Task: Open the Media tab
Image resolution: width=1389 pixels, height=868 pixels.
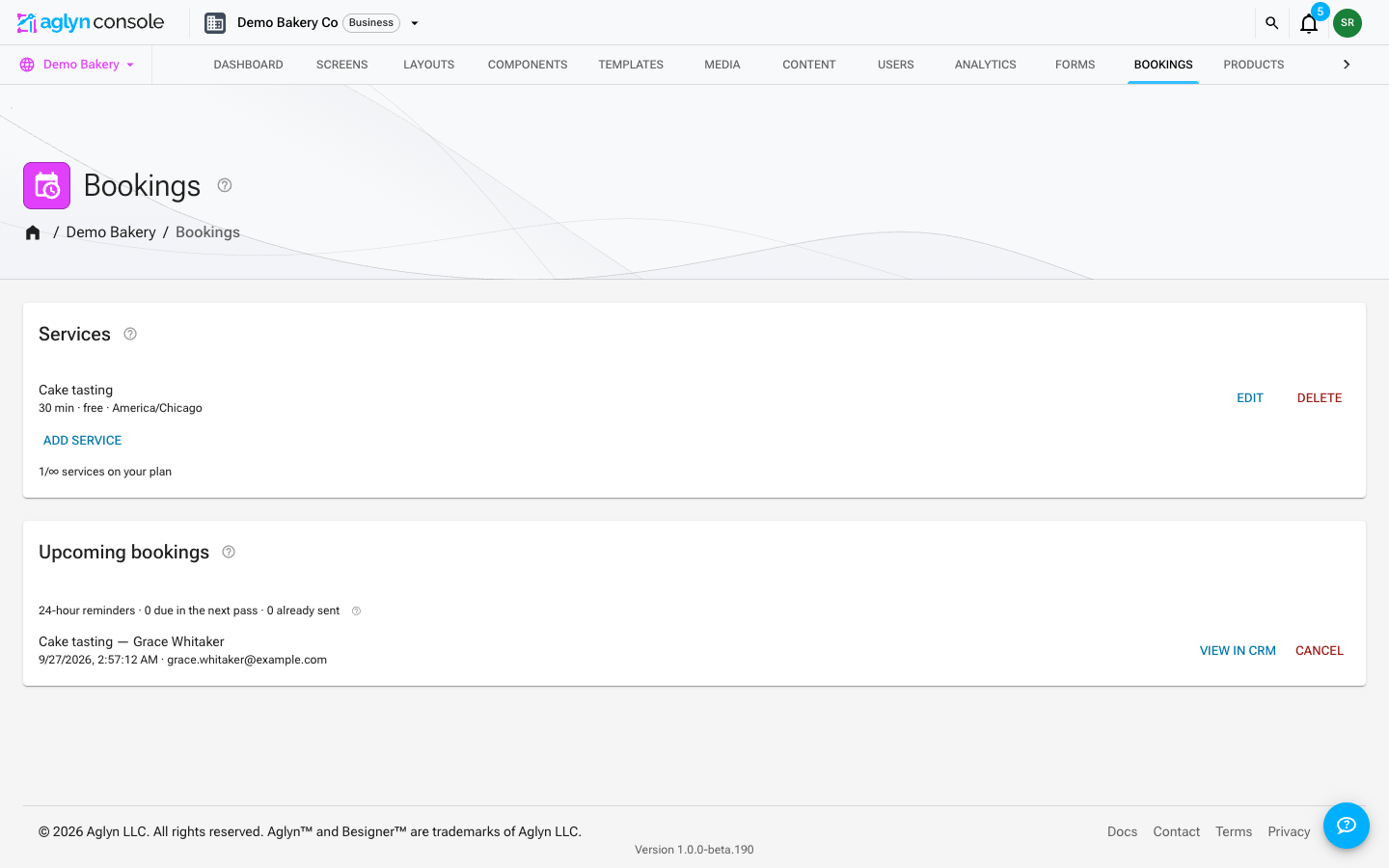Action: (x=722, y=65)
